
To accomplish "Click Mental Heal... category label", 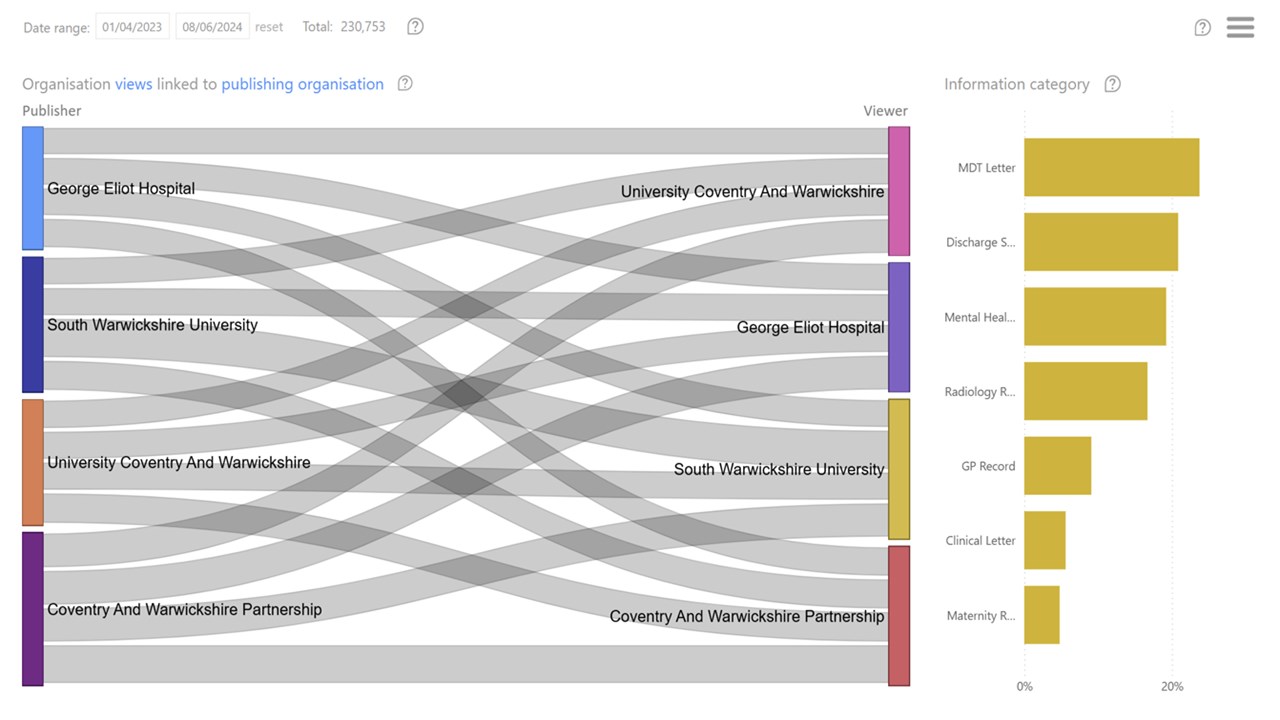I will 980,317.
